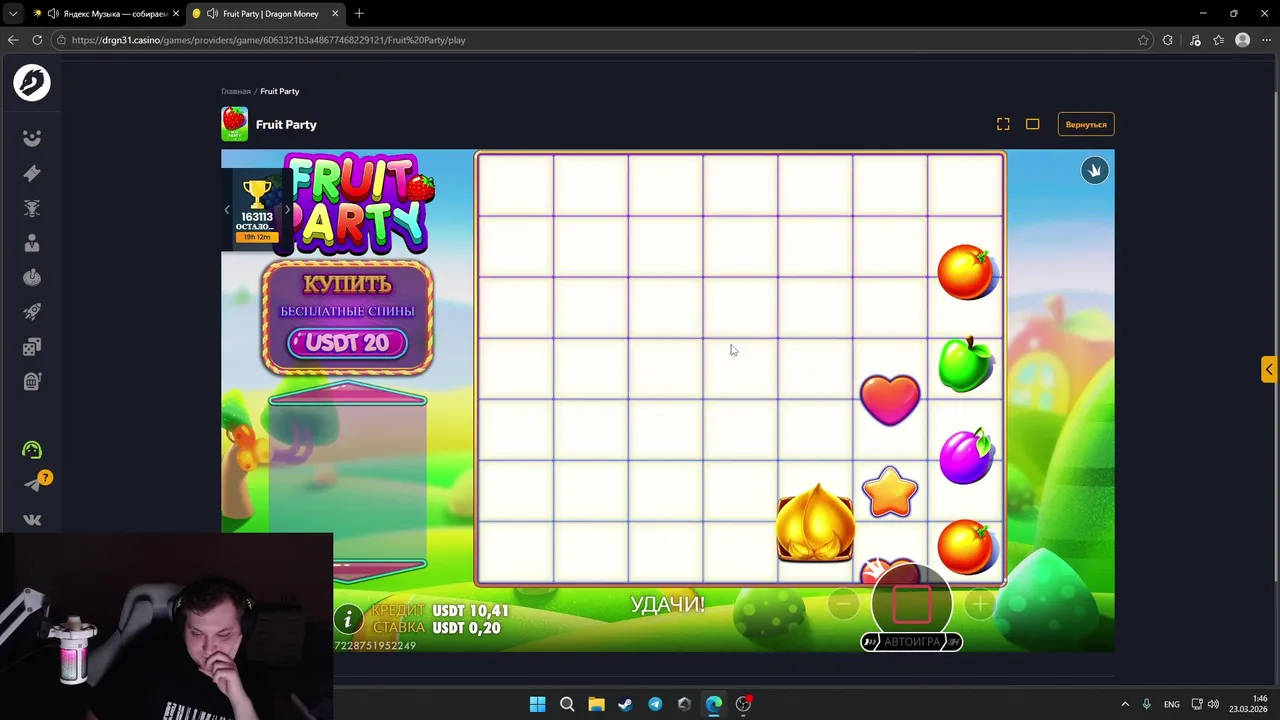
Task: Click the page vertical scrollbar
Action: point(1275,335)
